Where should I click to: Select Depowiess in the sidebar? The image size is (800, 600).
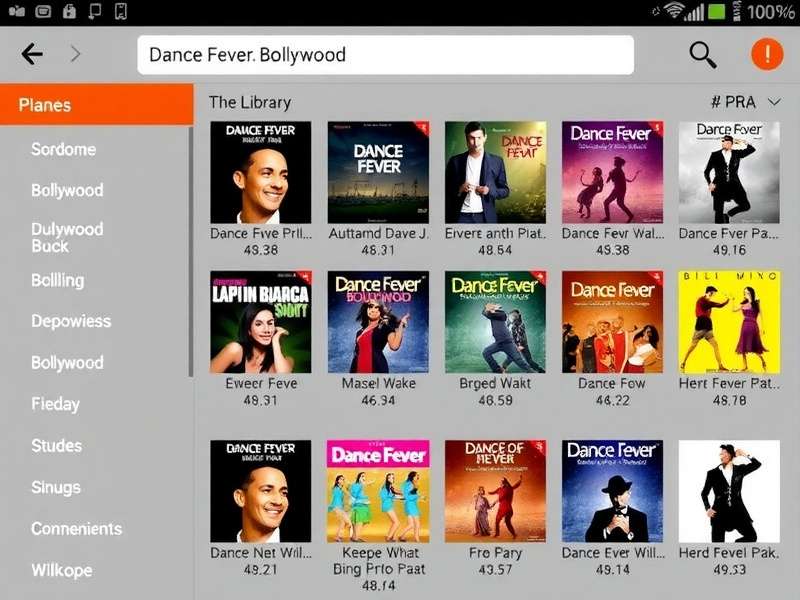click(x=71, y=321)
